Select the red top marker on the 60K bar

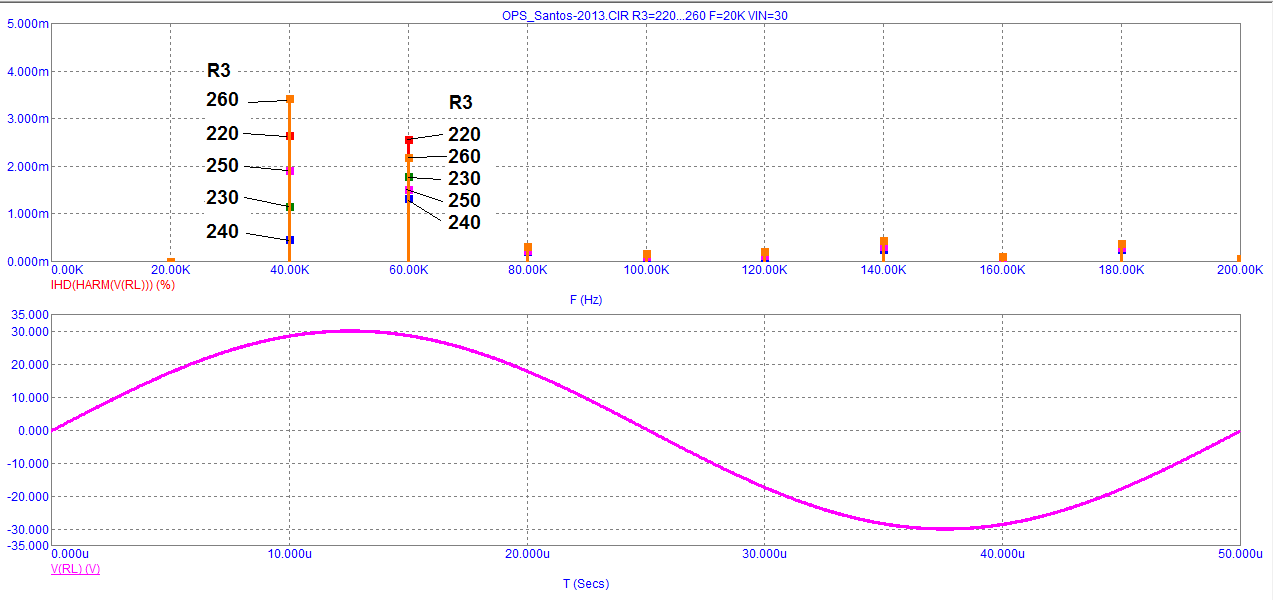[x=409, y=140]
